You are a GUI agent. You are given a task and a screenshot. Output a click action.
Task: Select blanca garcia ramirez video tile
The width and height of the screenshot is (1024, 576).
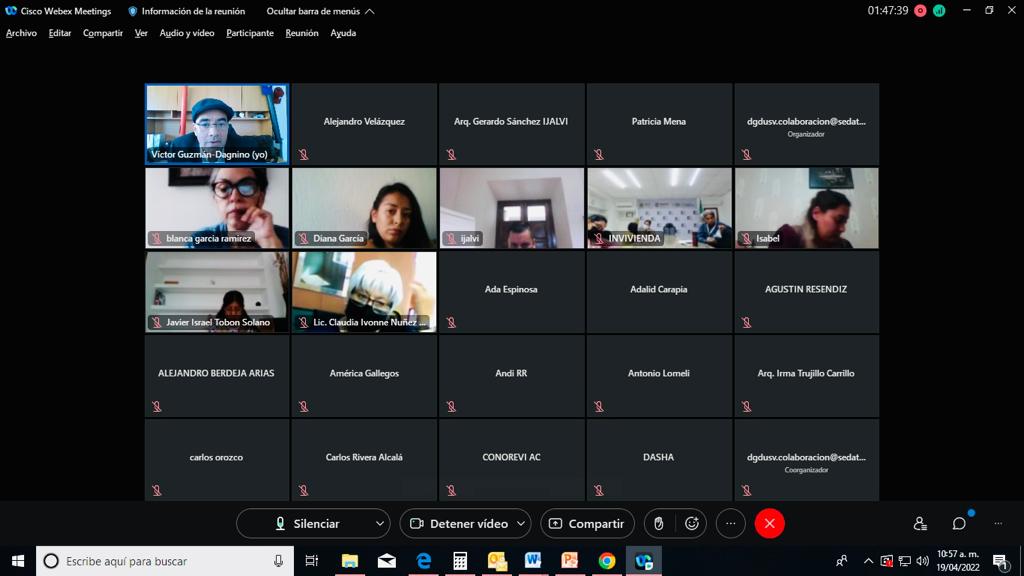point(217,208)
